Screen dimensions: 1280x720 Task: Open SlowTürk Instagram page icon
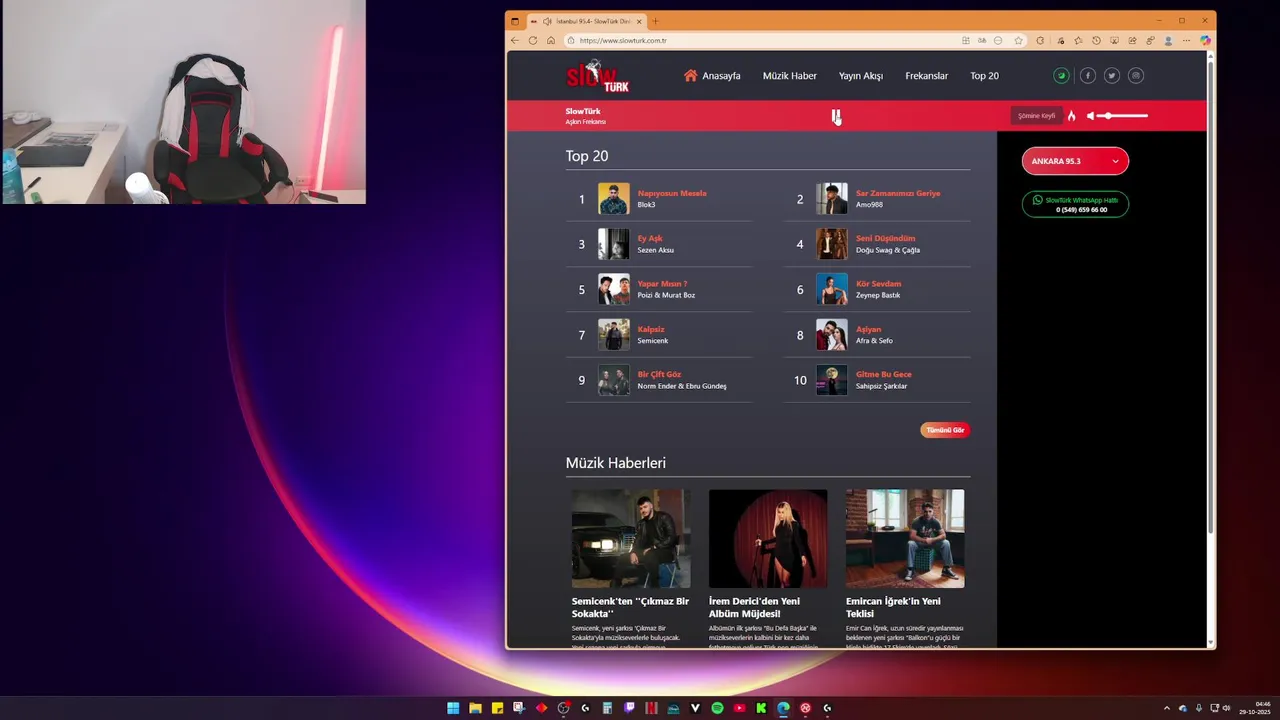1136,76
